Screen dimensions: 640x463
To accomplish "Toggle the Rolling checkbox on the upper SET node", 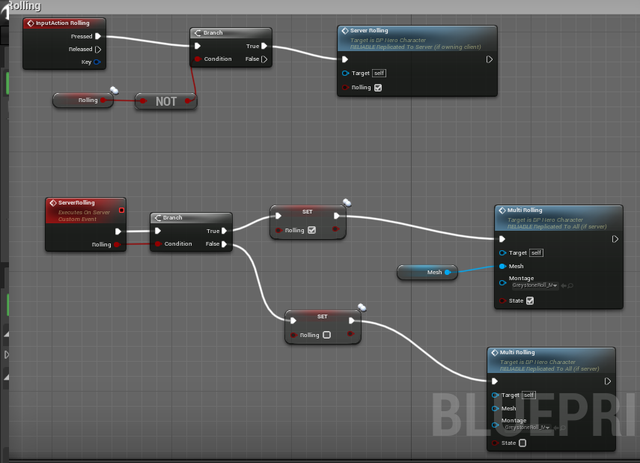I will tap(312, 230).
